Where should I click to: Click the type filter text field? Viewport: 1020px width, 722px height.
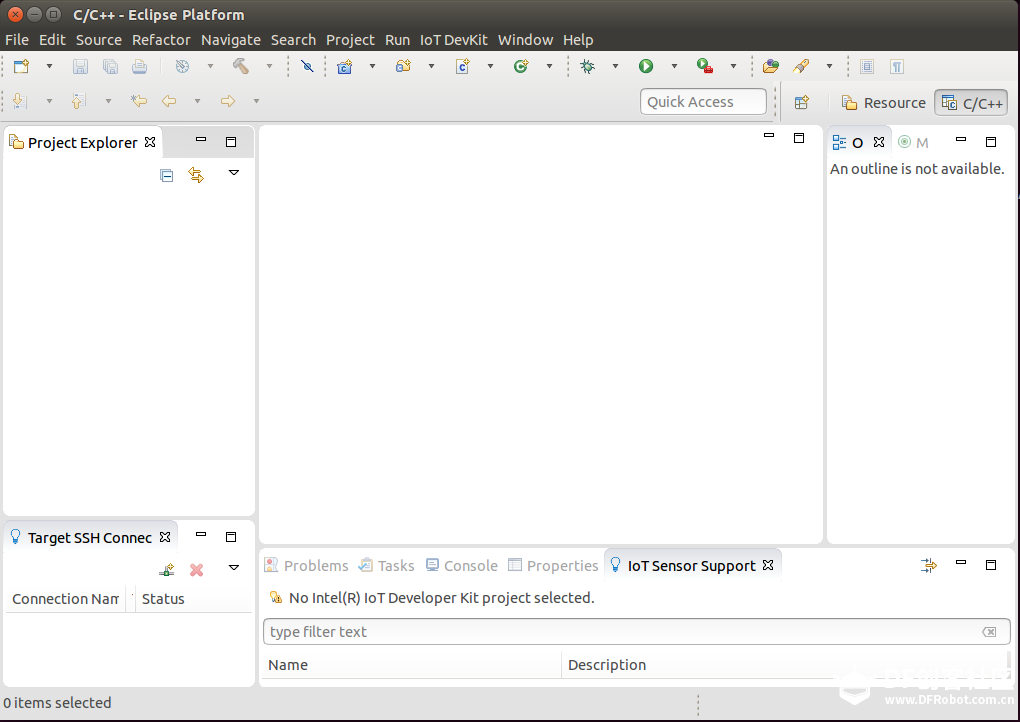pos(636,632)
